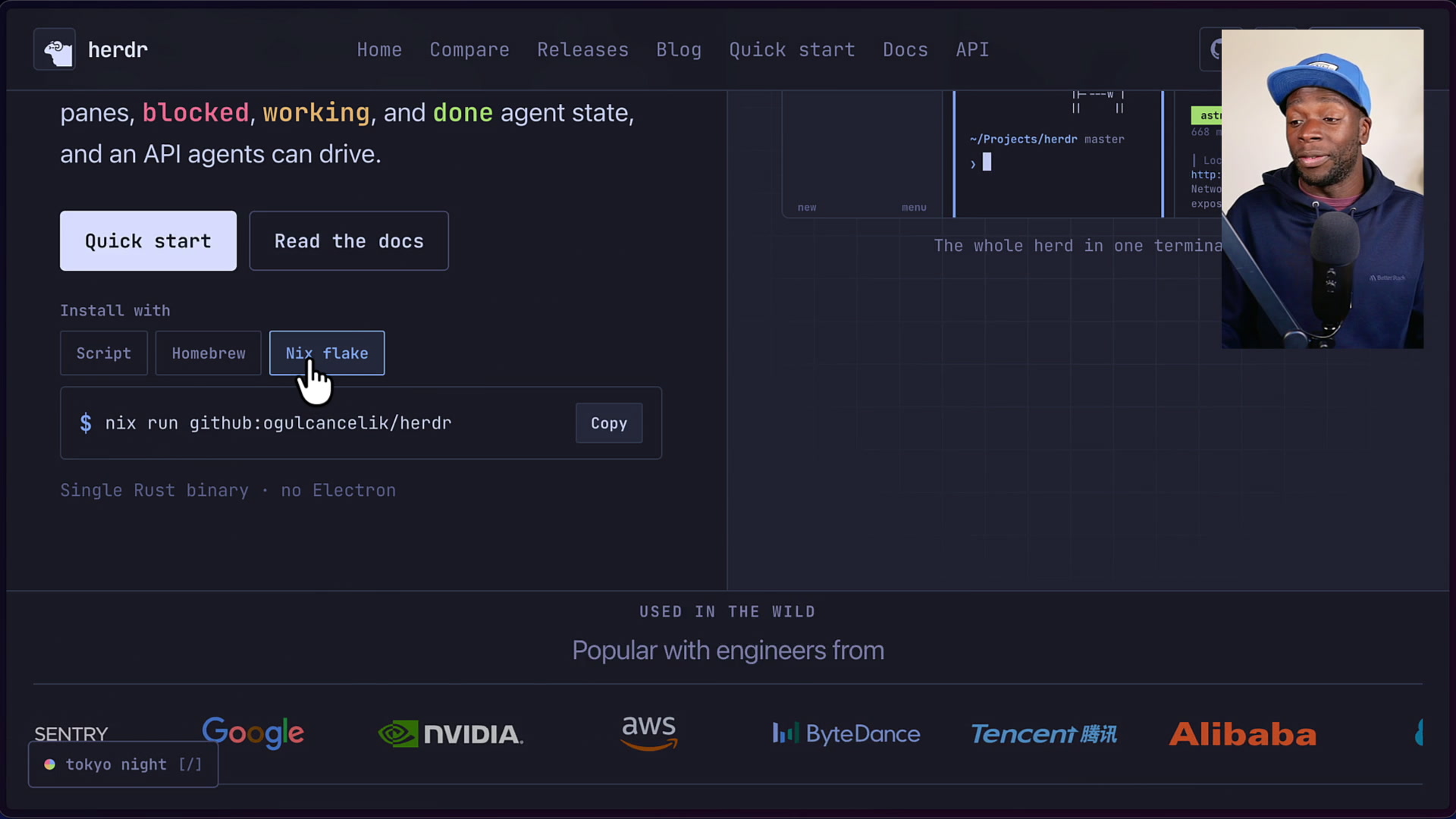Click the pink 'blocked' state word

[x=196, y=113]
